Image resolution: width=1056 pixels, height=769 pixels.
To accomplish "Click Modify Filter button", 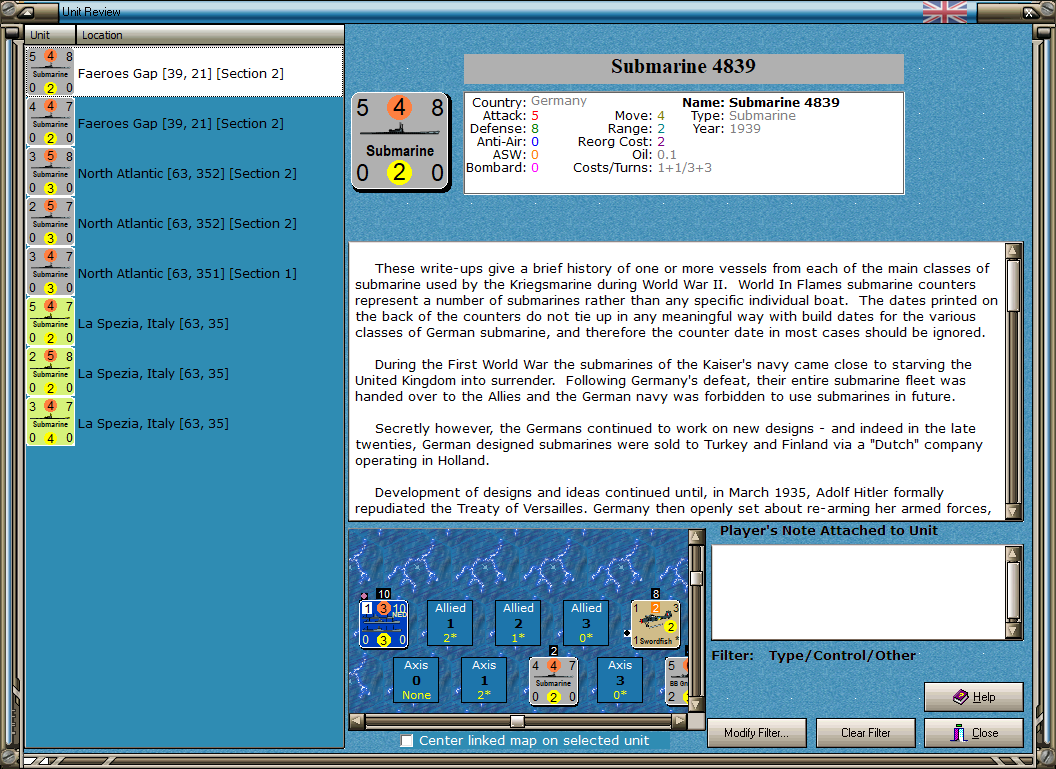I will point(756,733).
